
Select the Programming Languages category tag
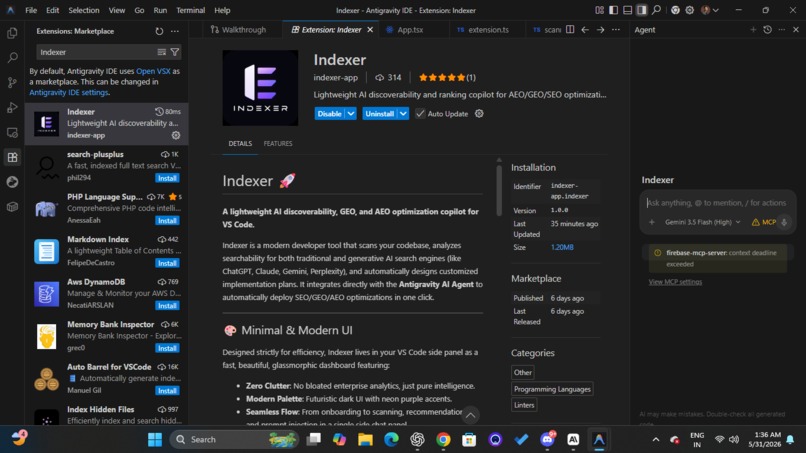(x=552, y=389)
